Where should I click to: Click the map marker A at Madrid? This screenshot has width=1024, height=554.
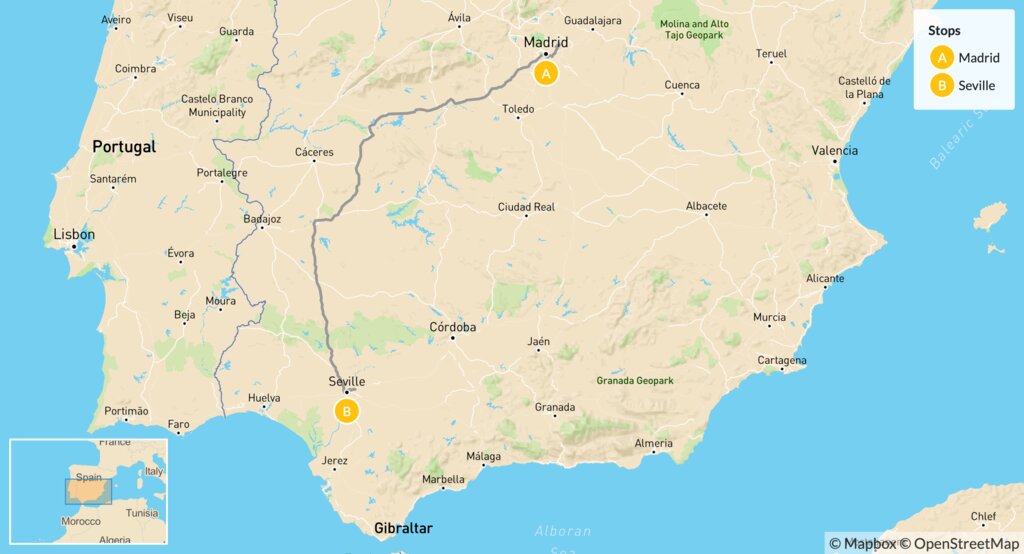(x=546, y=73)
